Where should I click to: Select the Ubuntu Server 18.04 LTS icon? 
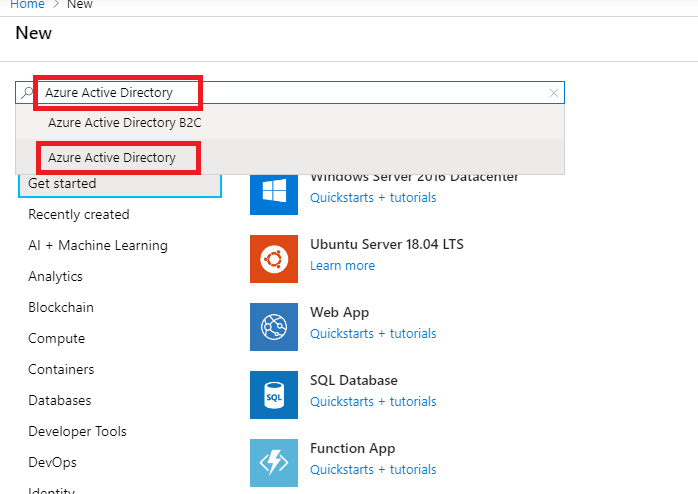(274, 259)
